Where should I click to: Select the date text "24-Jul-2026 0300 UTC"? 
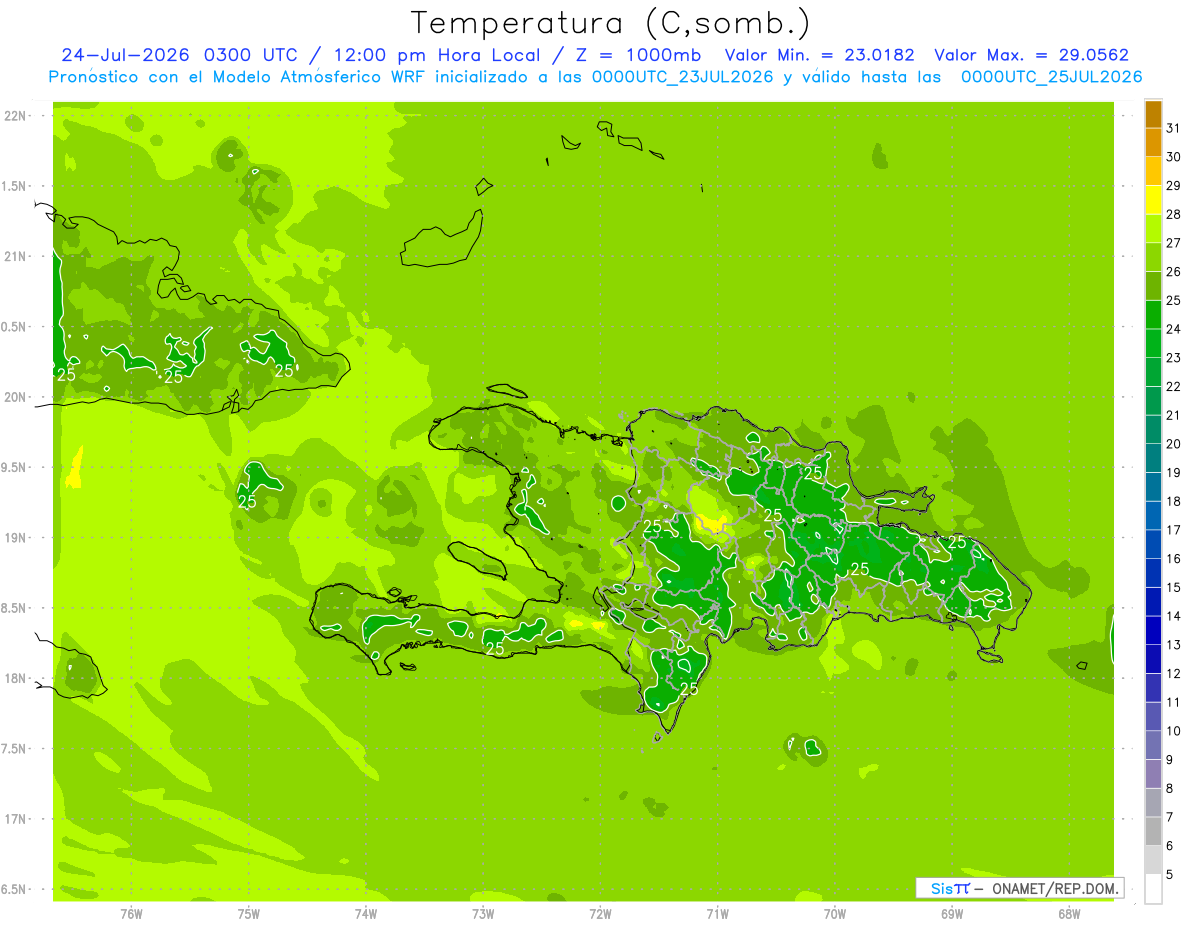(x=179, y=55)
